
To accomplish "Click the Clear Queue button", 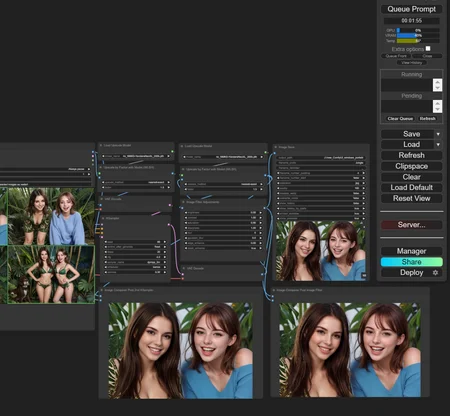I will (400, 119).
